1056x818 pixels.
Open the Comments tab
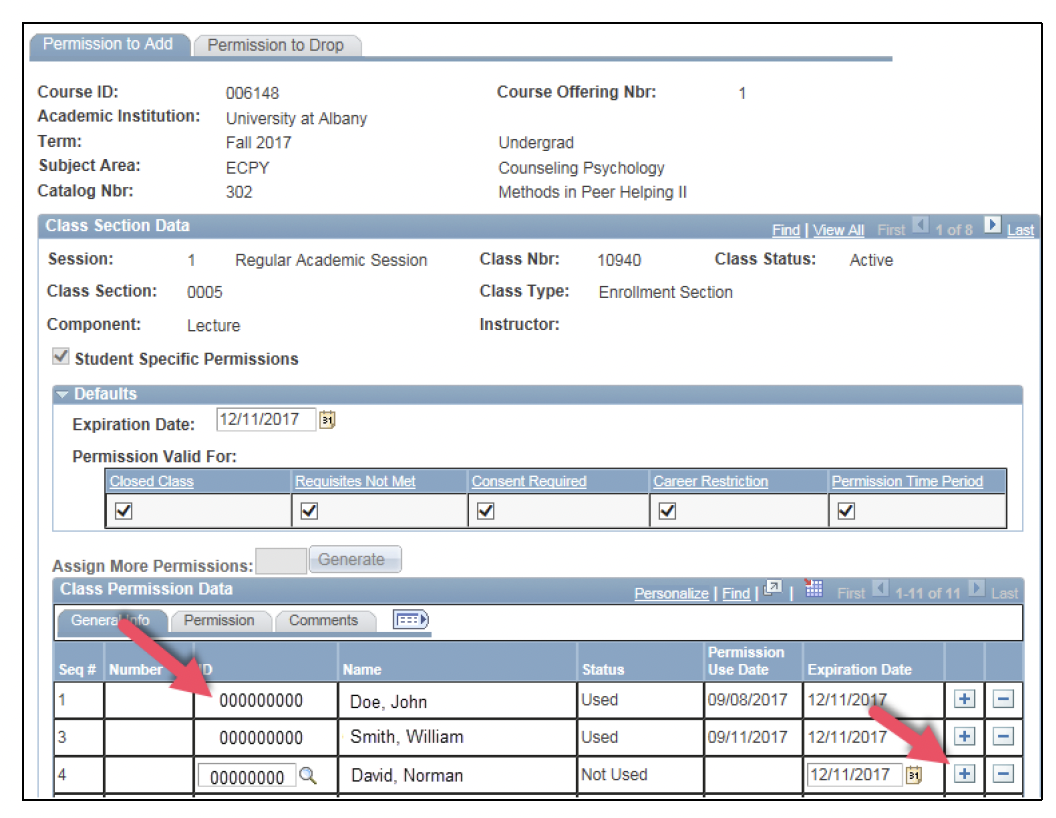(324, 620)
